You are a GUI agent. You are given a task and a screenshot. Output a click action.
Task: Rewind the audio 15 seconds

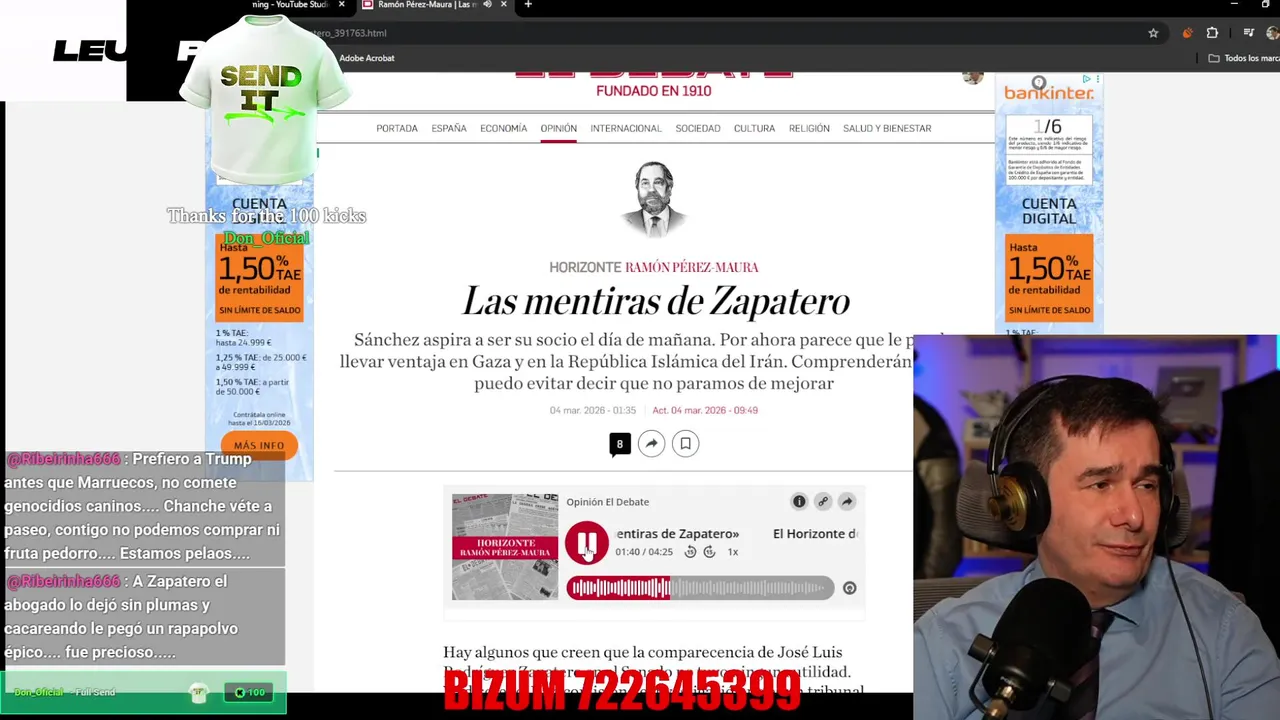click(x=690, y=552)
